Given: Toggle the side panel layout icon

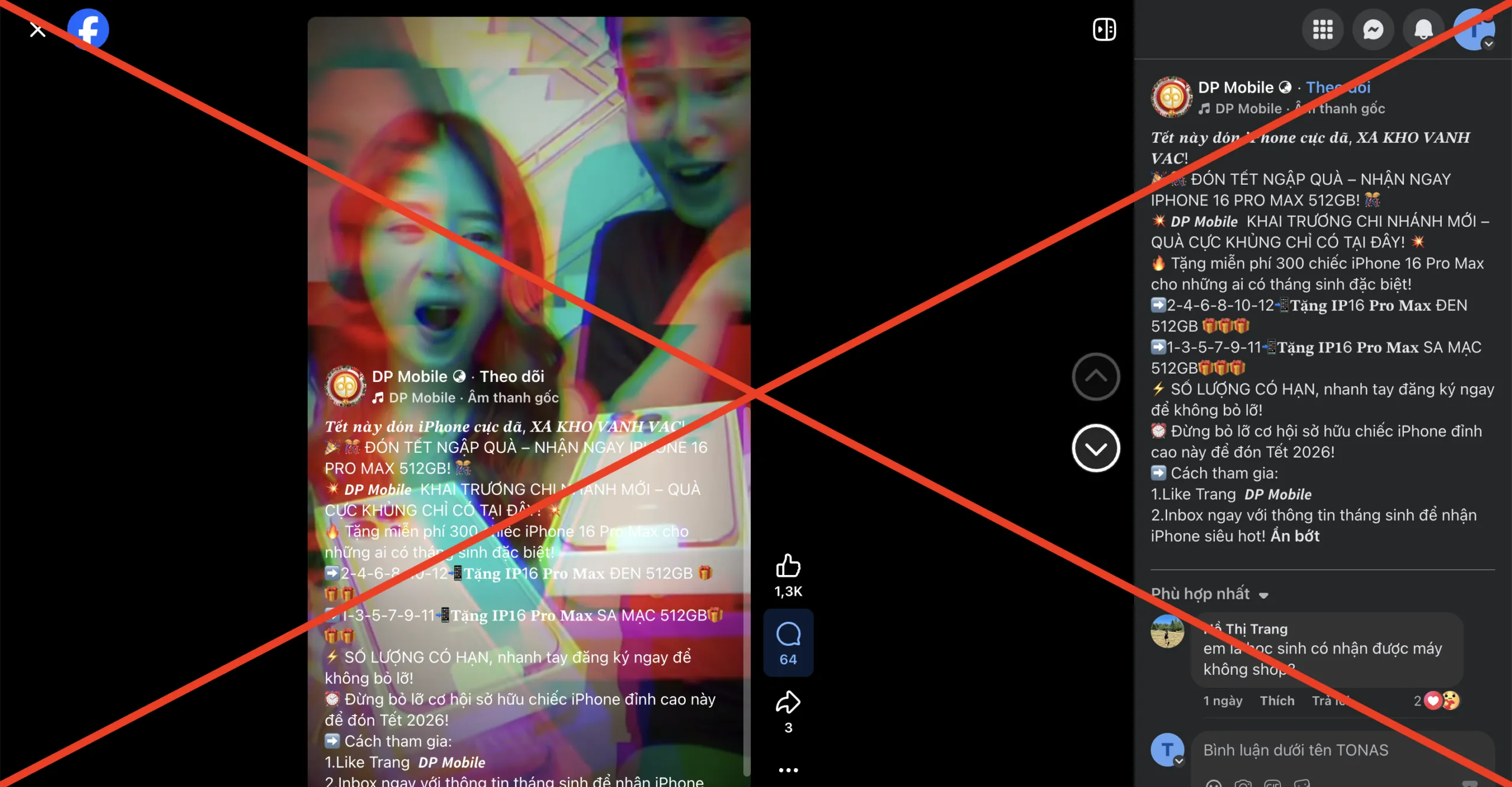Looking at the screenshot, I should click(1104, 29).
